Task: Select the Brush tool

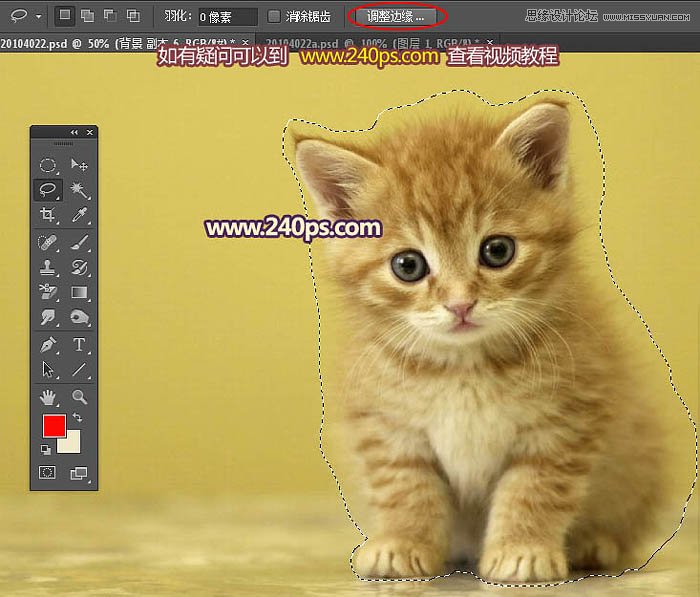Action: tap(79, 242)
